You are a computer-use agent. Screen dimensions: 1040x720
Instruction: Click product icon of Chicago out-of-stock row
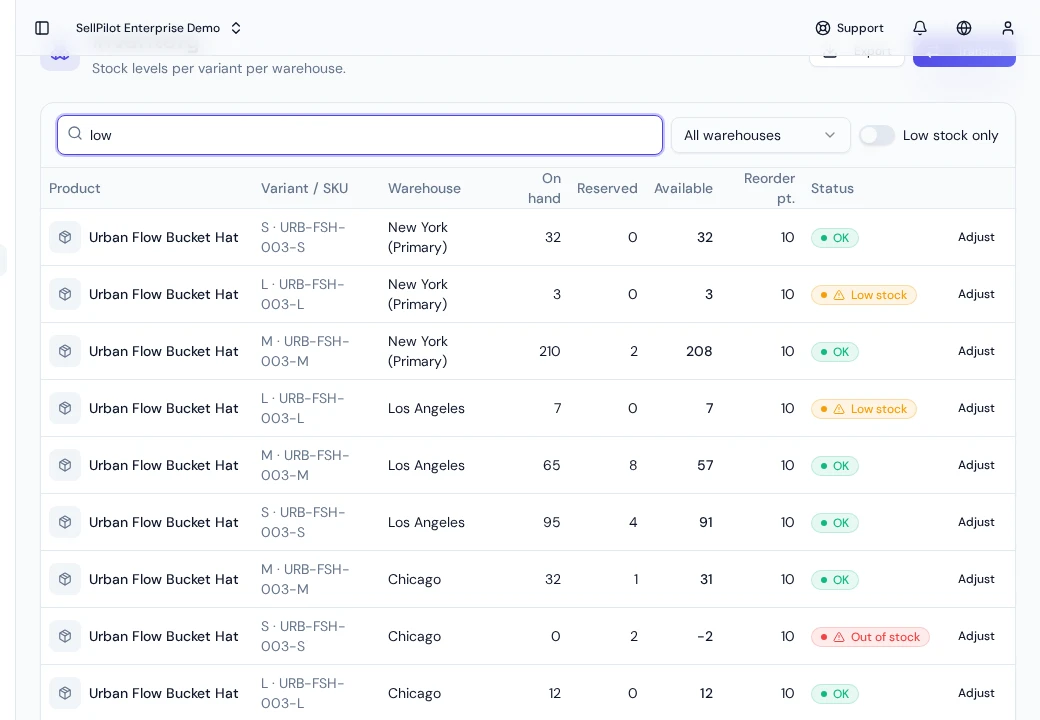pyautogui.click(x=65, y=636)
